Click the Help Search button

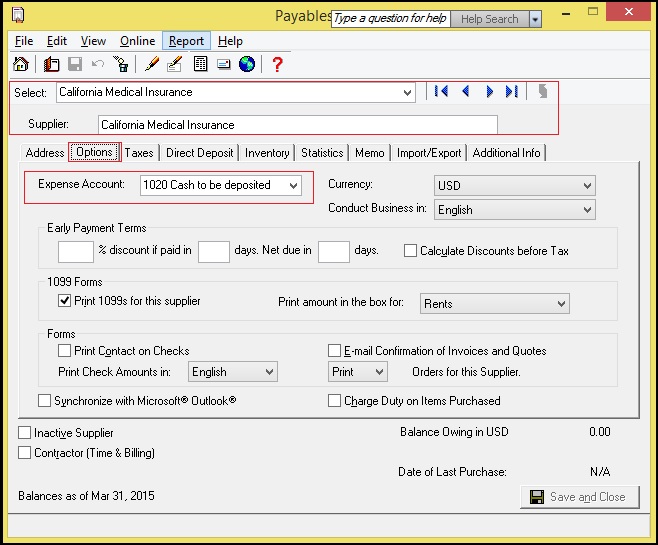click(489, 19)
